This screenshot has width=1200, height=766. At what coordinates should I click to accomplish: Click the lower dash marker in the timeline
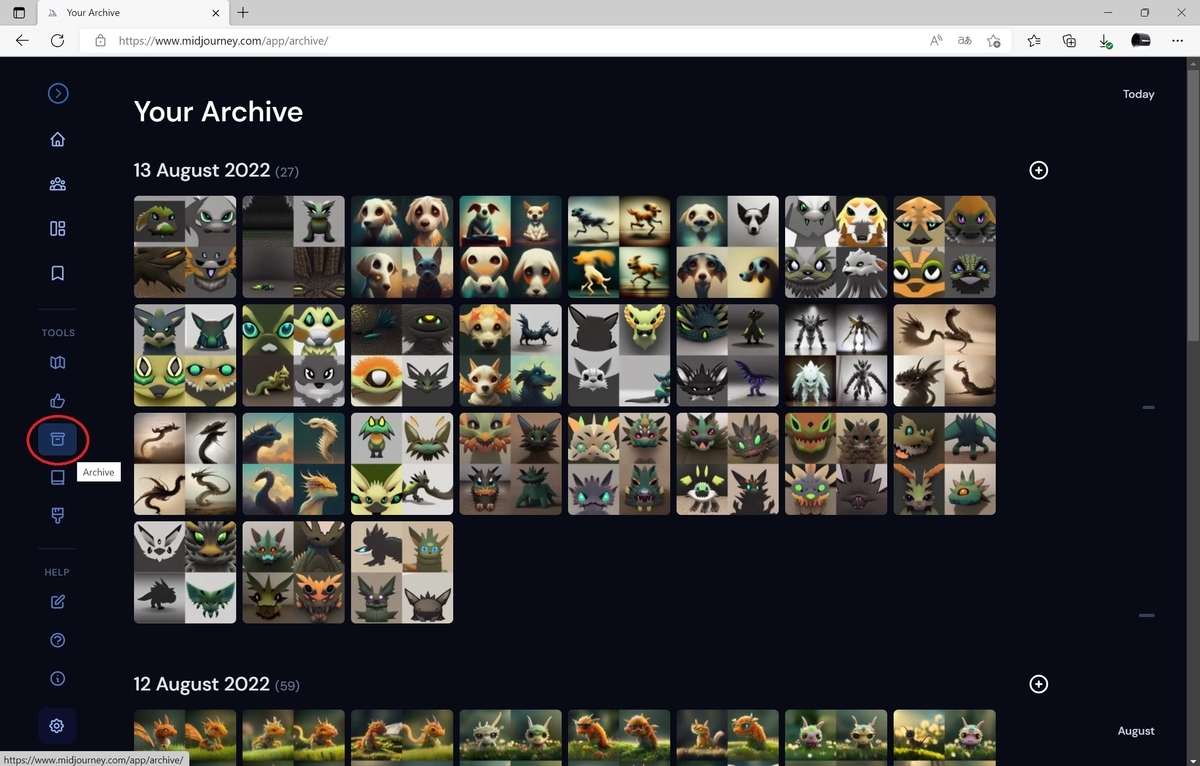(1148, 616)
